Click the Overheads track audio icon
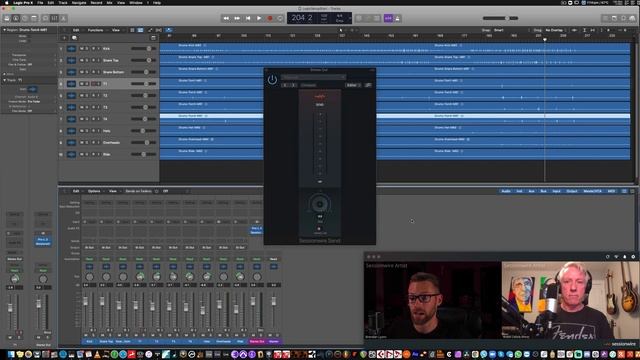This screenshot has width=640, height=360. [71, 142]
